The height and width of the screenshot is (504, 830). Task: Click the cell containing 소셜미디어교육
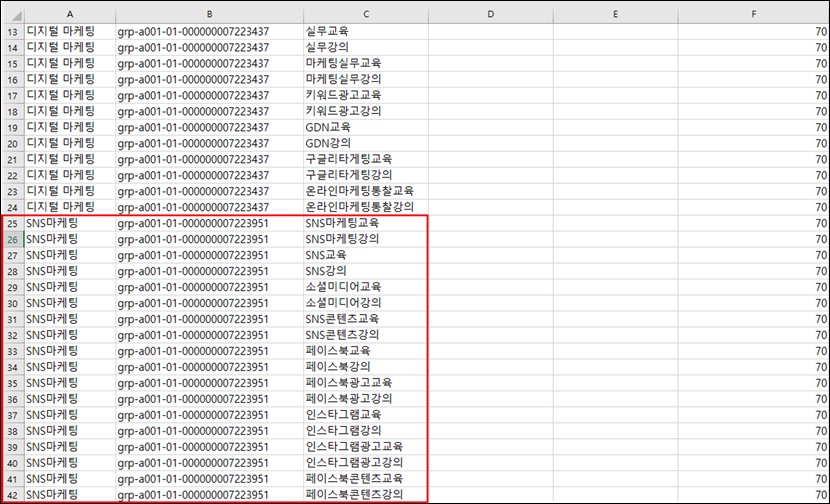366,287
